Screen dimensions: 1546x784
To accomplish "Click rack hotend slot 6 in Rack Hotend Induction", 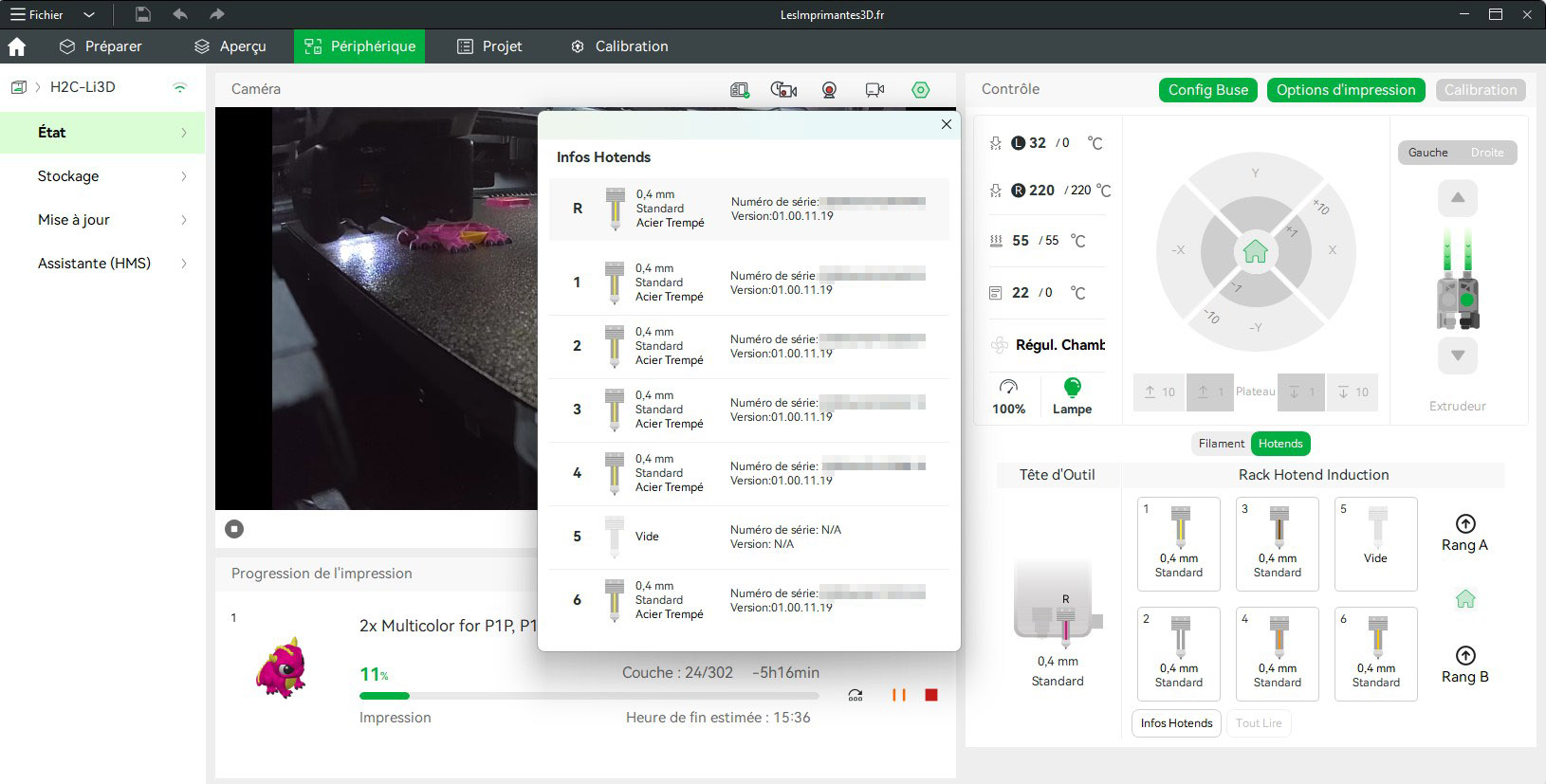I will tap(1375, 654).
